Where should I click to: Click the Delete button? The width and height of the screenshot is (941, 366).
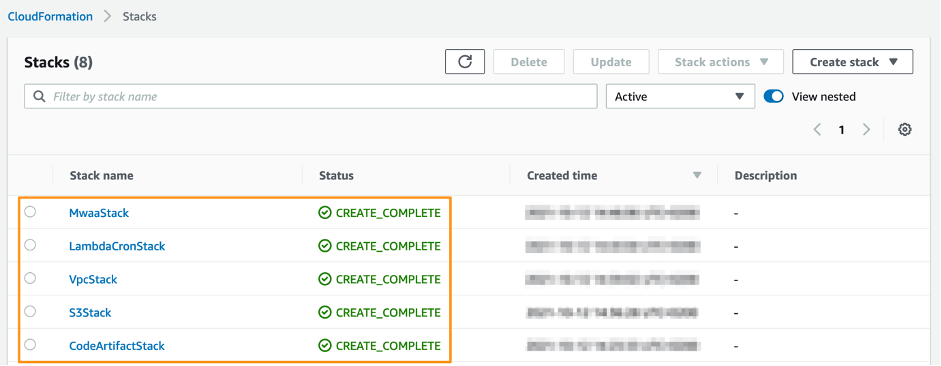[x=529, y=62]
